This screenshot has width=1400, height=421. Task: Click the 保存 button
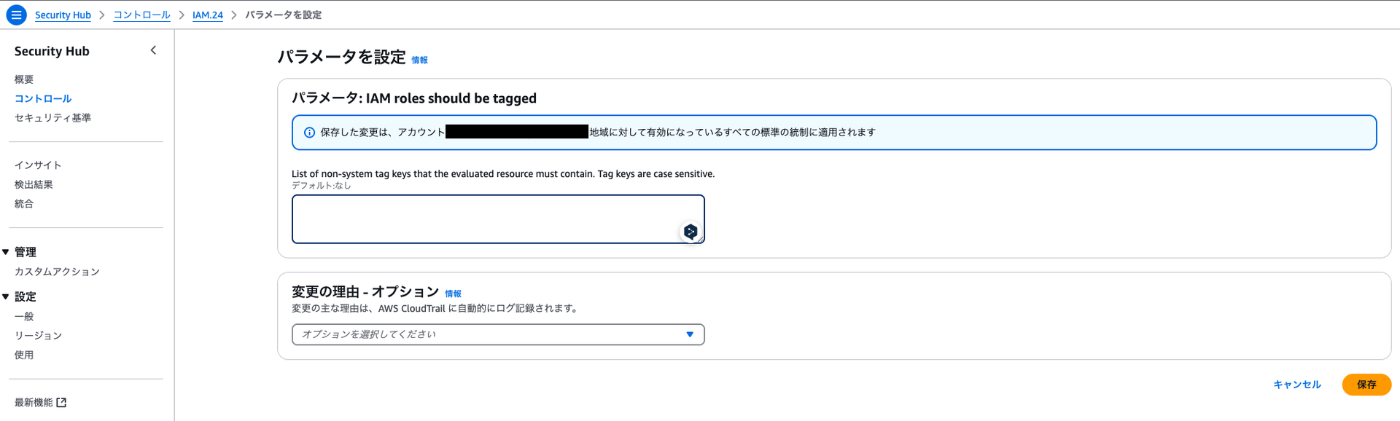(x=1366, y=384)
